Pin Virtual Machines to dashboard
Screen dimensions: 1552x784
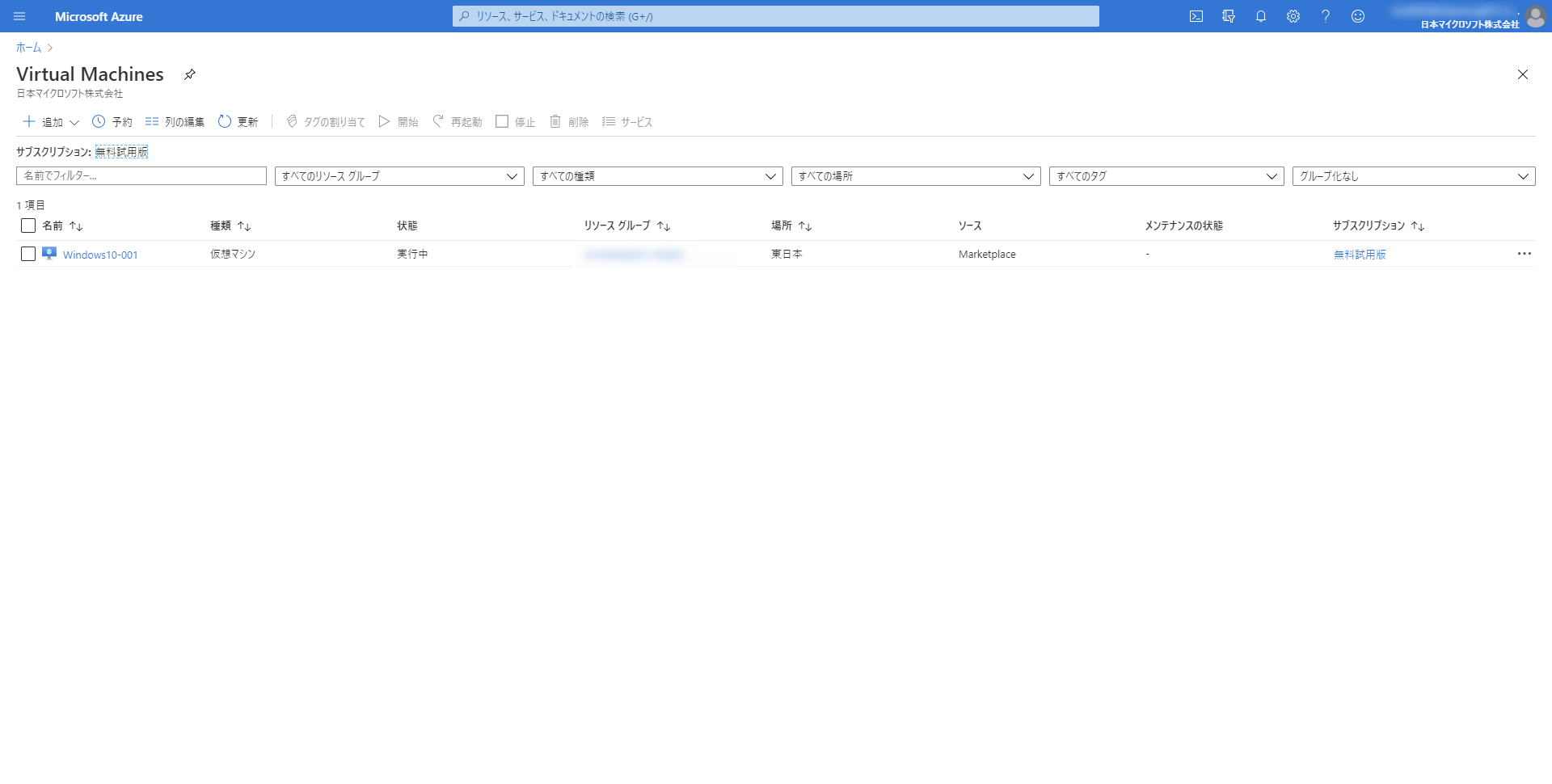[x=190, y=74]
